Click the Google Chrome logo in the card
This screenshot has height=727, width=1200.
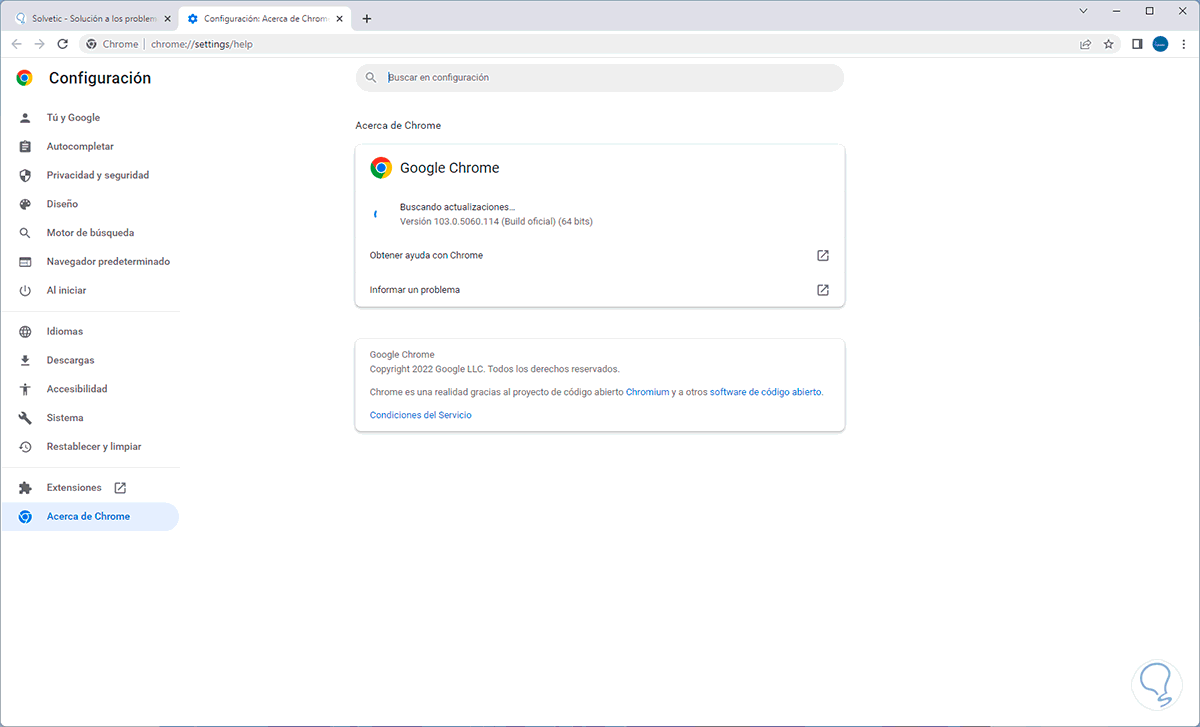381,168
